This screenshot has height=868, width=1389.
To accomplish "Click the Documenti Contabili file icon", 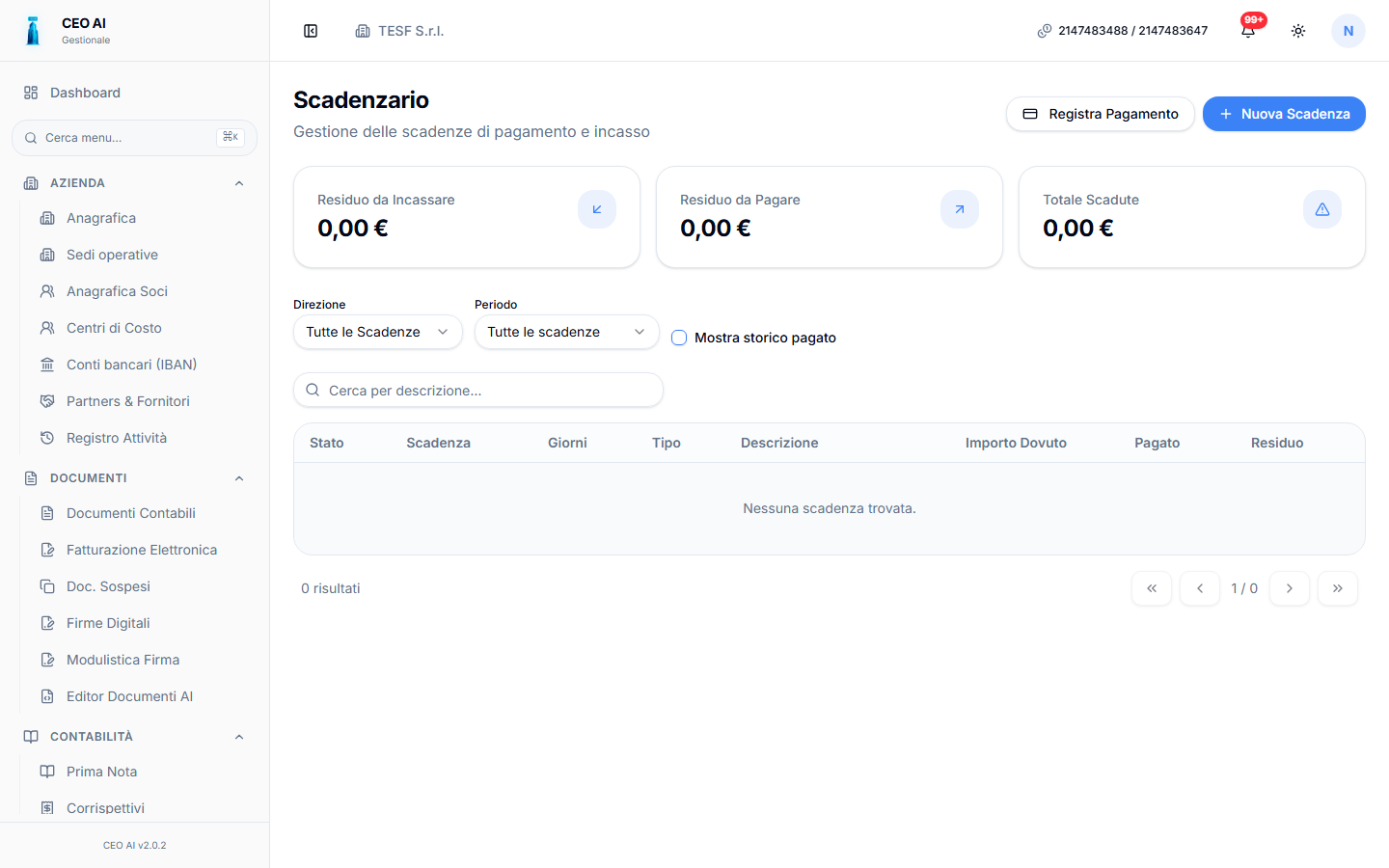I will point(47,513).
